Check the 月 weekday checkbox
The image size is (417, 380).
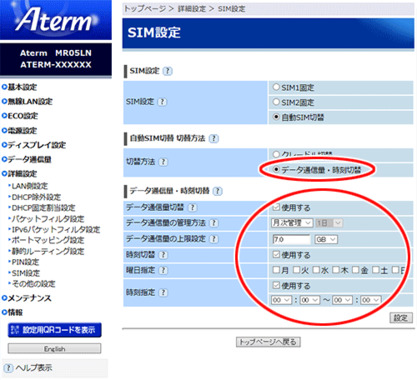pyautogui.click(x=276, y=270)
